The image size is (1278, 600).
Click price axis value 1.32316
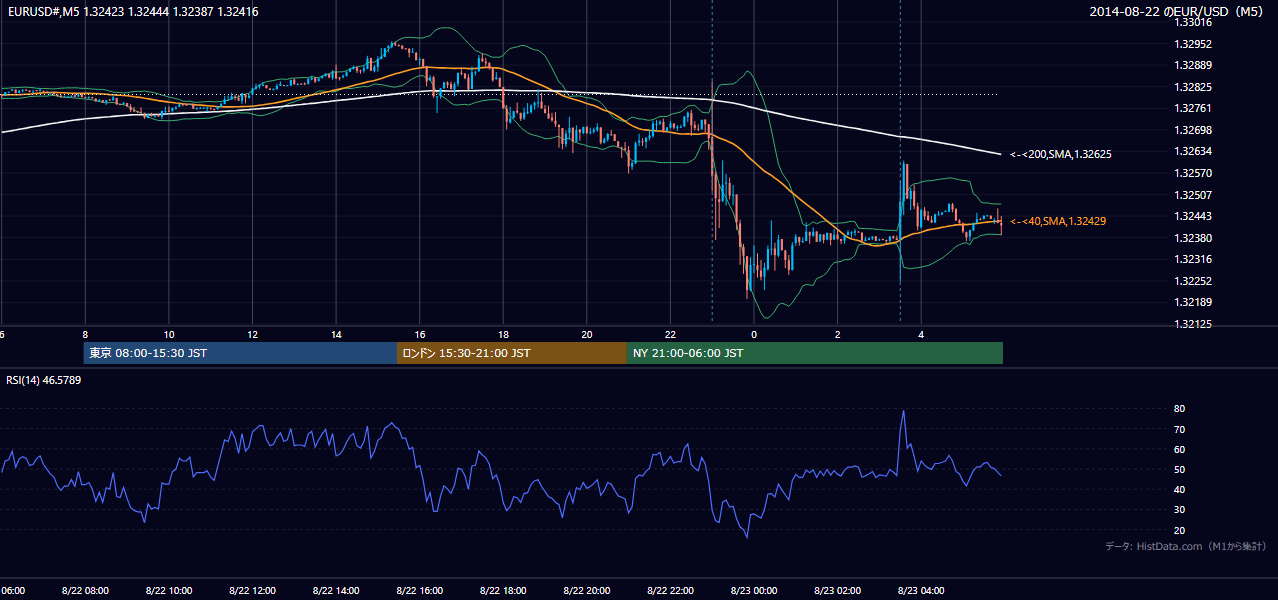[x=1192, y=259]
